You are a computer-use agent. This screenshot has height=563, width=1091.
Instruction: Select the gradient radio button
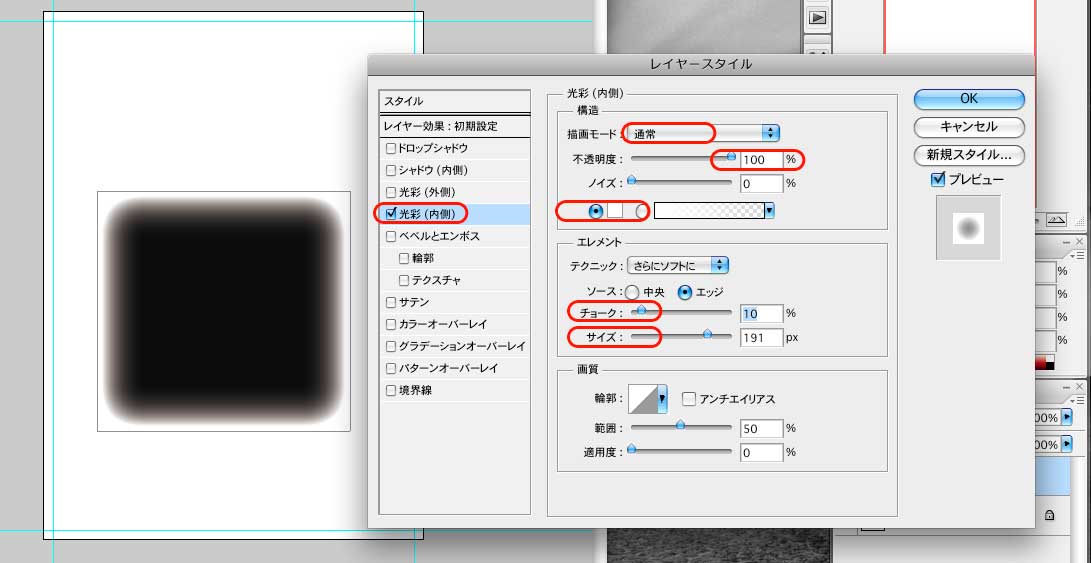(x=641, y=211)
